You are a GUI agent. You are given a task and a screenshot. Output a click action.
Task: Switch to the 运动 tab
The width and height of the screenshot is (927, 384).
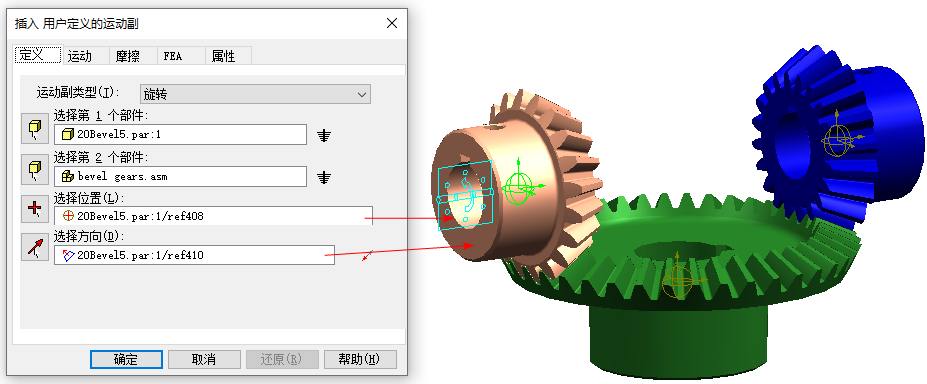point(80,56)
